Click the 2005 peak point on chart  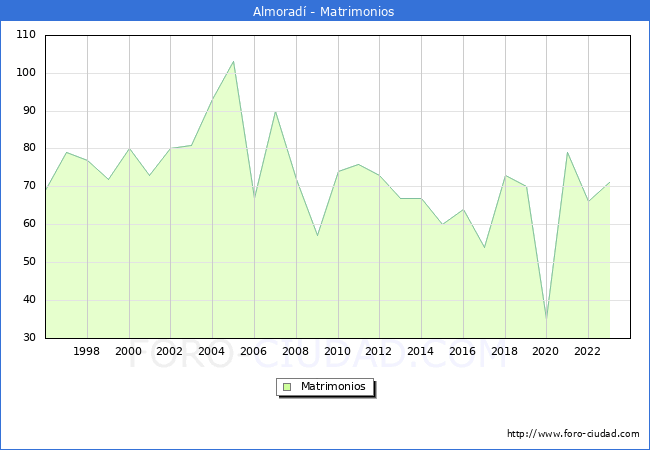233,62
